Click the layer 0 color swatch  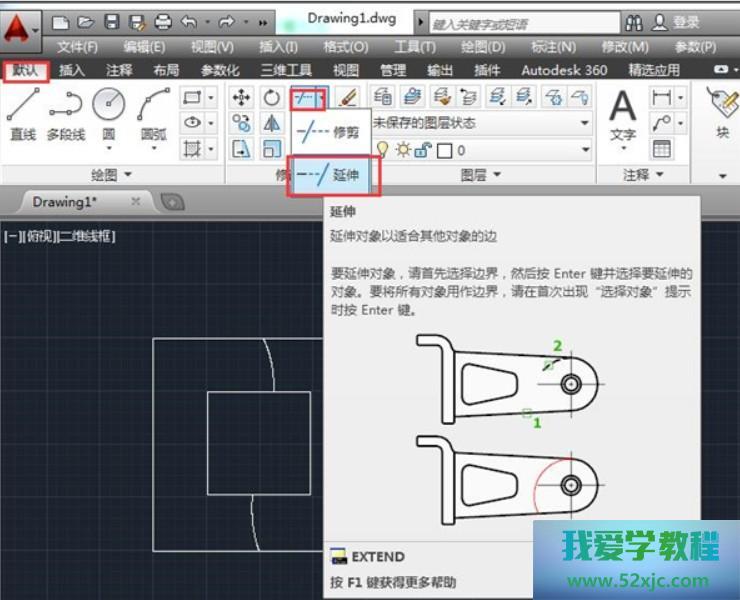[445, 150]
